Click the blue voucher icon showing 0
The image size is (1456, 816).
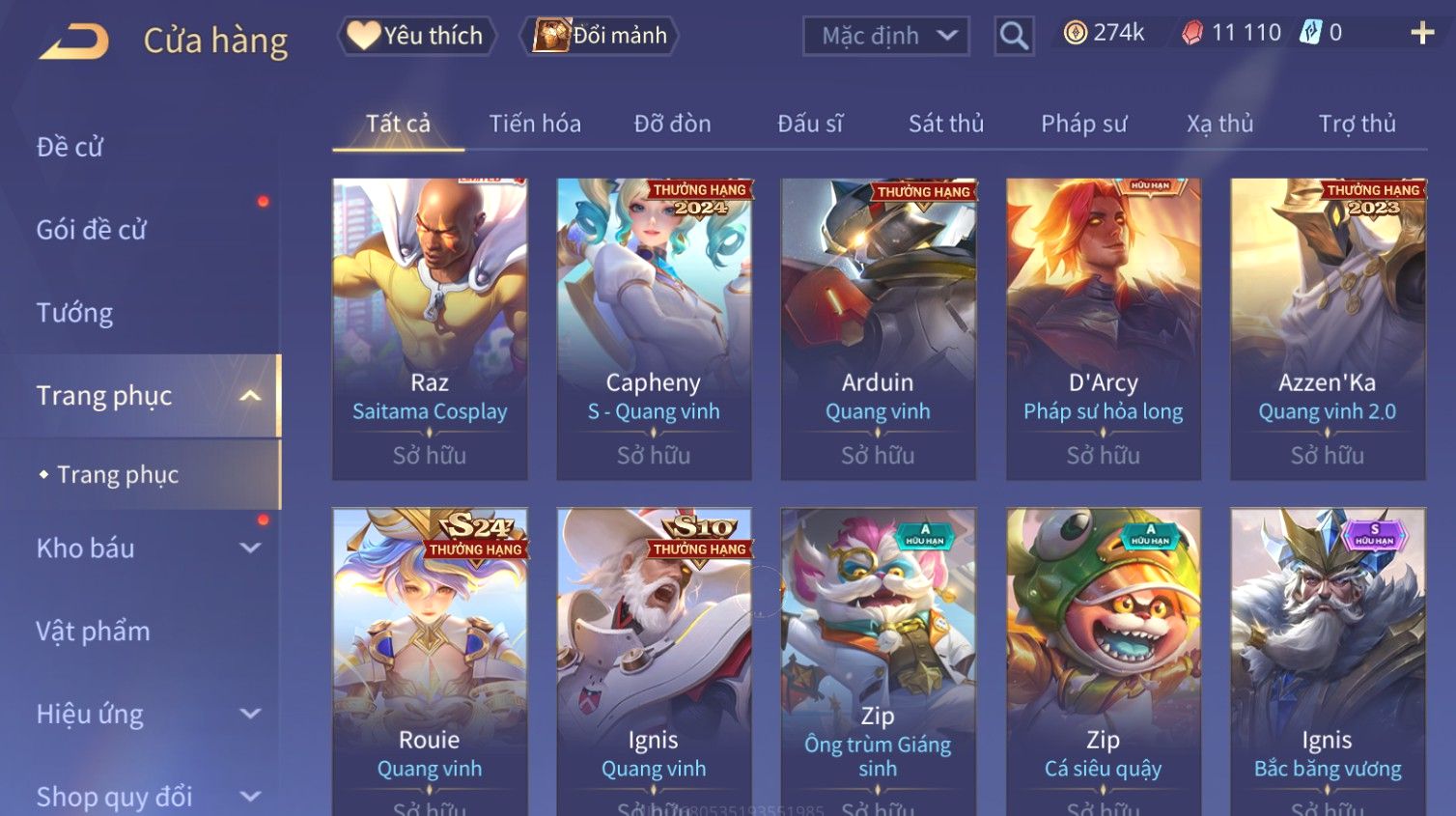coord(1310,32)
